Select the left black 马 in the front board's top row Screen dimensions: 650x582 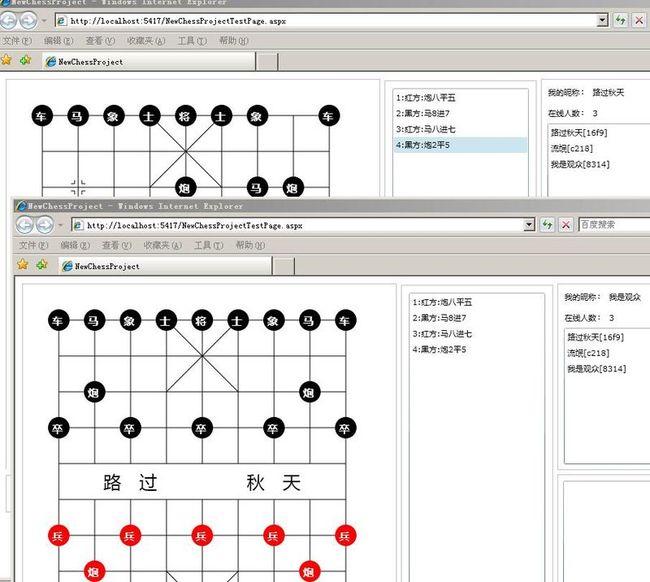(94, 320)
